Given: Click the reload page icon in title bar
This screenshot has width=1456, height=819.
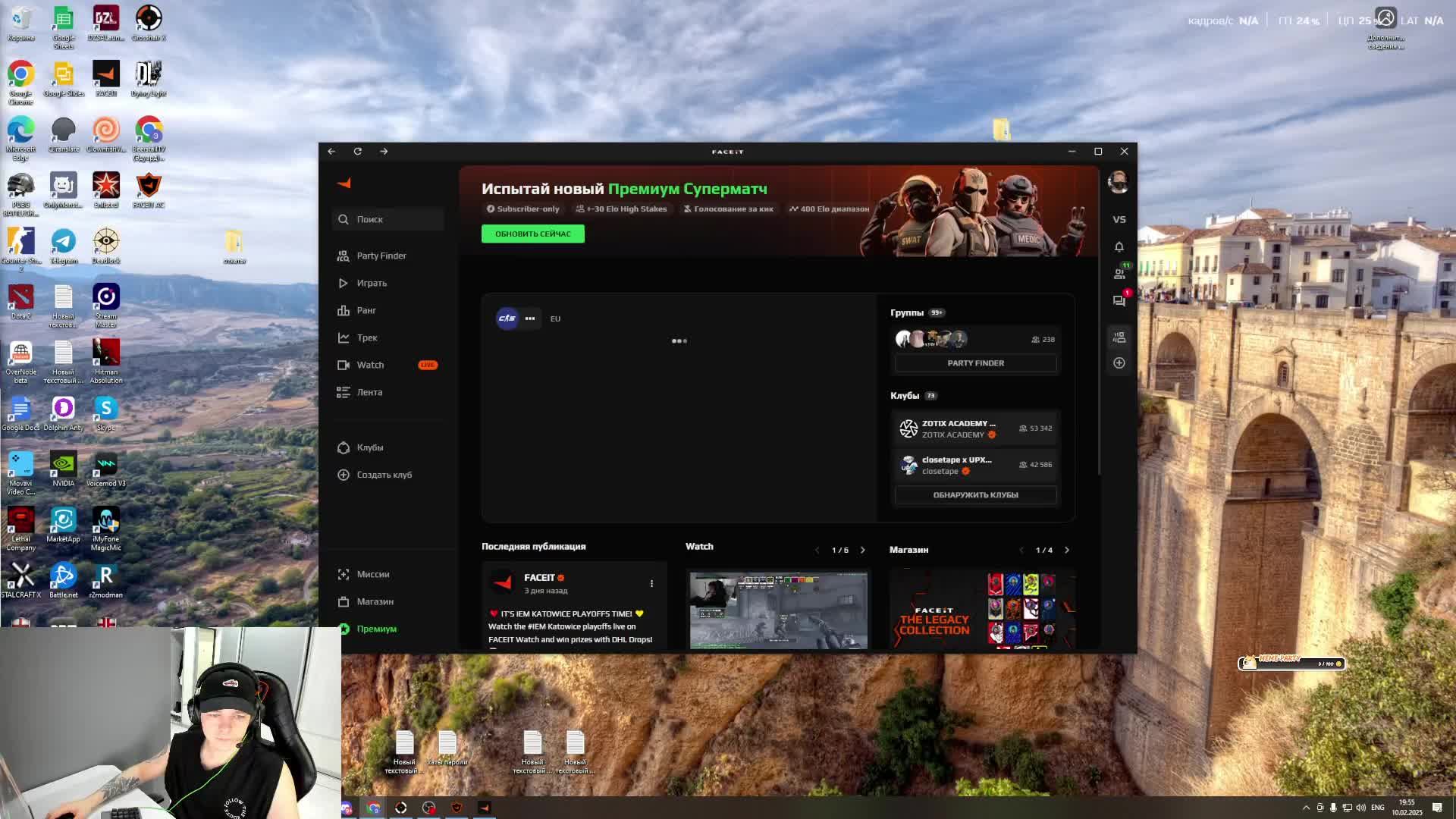Looking at the screenshot, I should coord(358,152).
